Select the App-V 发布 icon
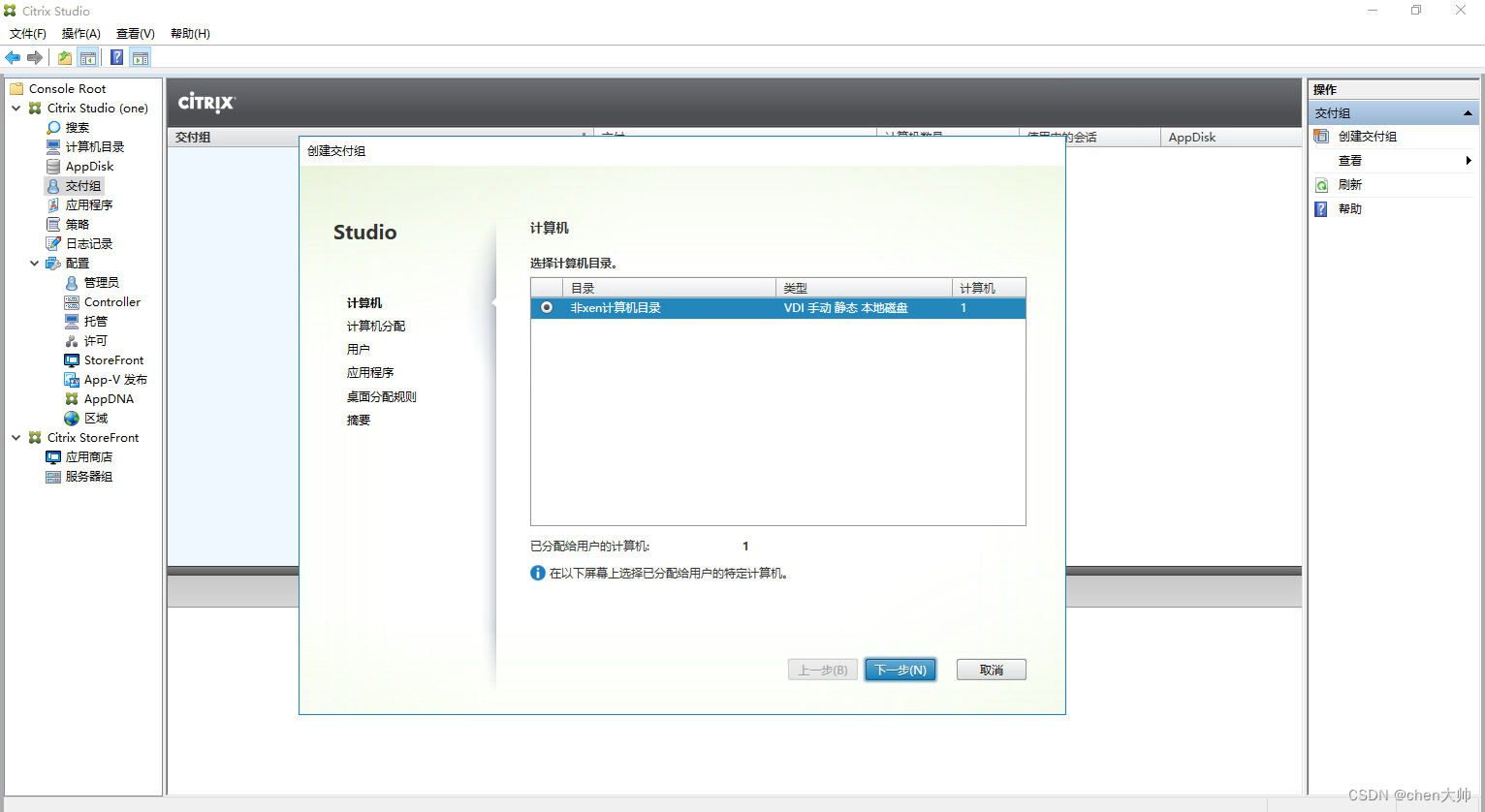The image size is (1485, 812). click(x=72, y=379)
